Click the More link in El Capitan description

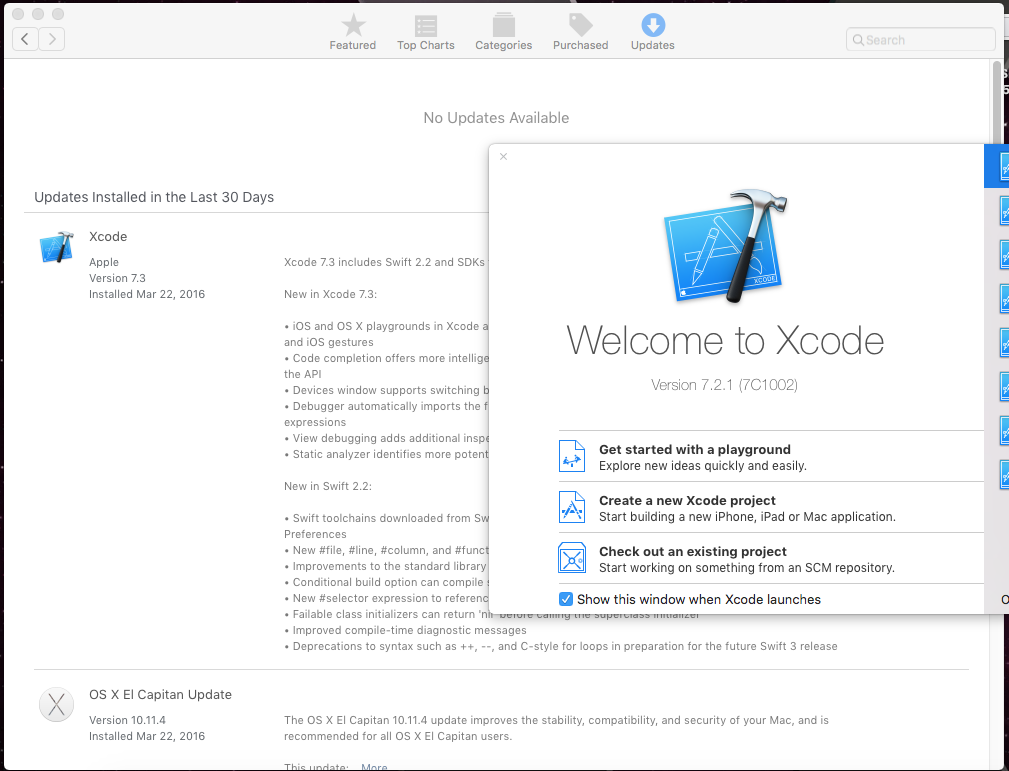[374, 766]
